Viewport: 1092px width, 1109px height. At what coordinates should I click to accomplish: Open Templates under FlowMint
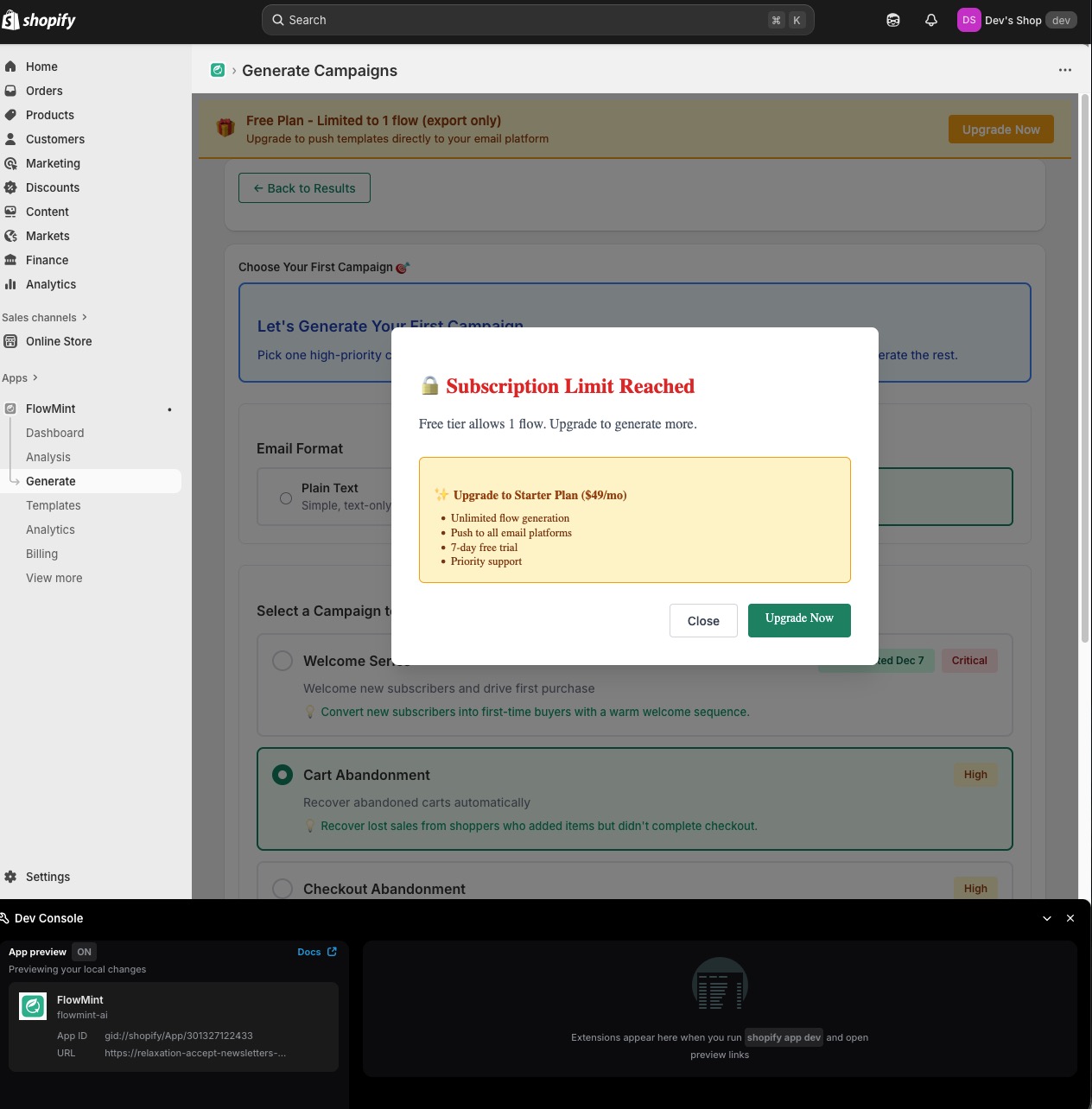pyautogui.click(x=53, y=505)
